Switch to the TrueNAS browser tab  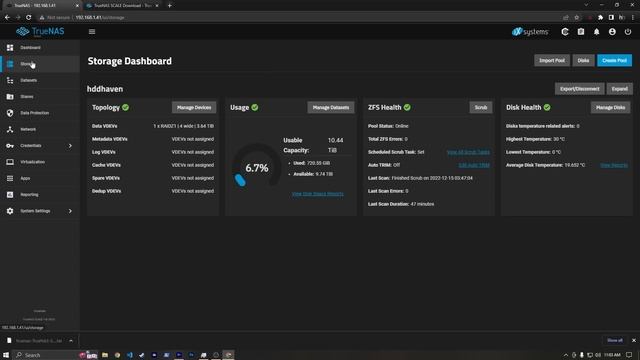pos(41,6)
